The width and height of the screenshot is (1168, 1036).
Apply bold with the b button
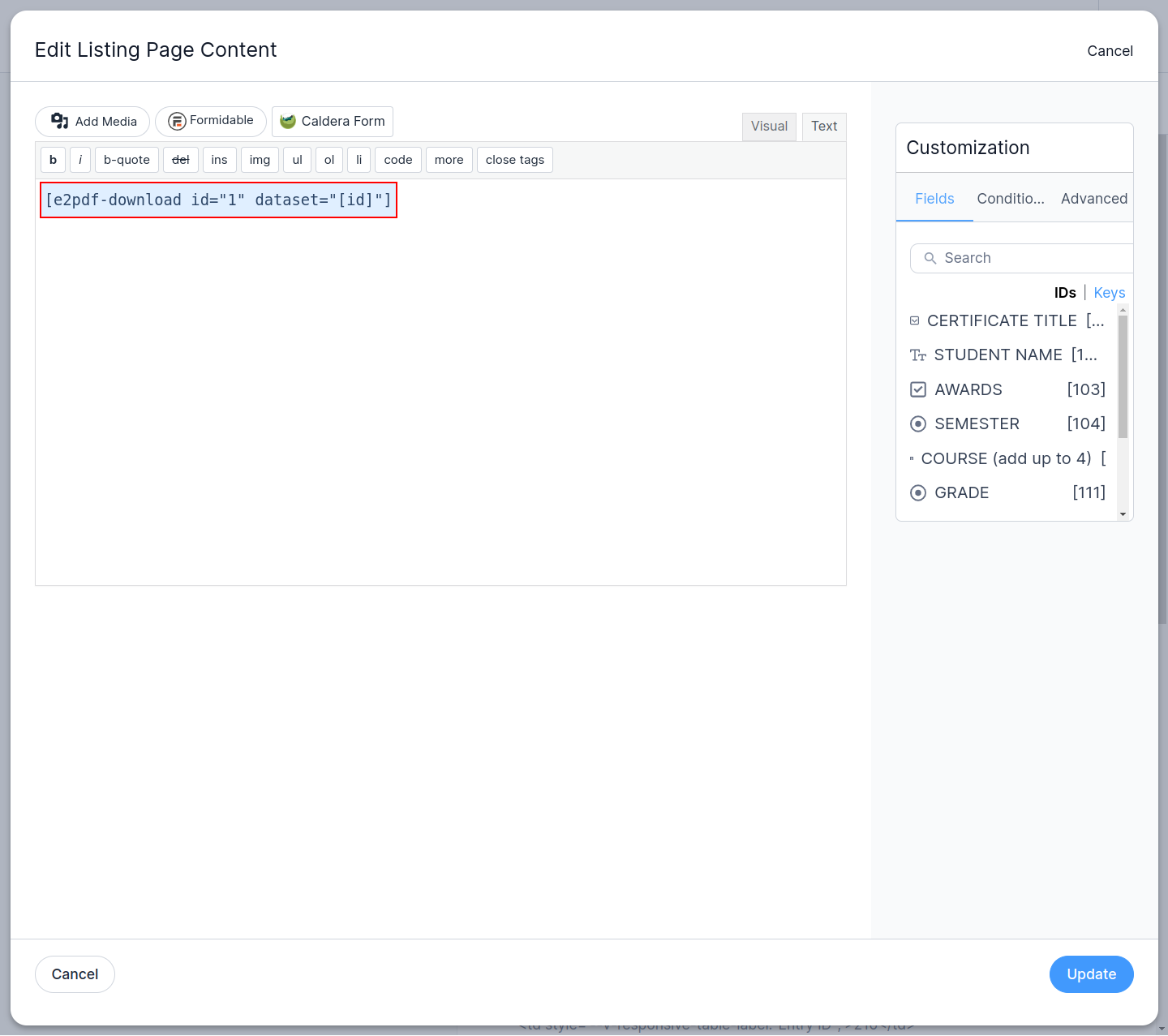pyautogui.click(x=54, y=160)
